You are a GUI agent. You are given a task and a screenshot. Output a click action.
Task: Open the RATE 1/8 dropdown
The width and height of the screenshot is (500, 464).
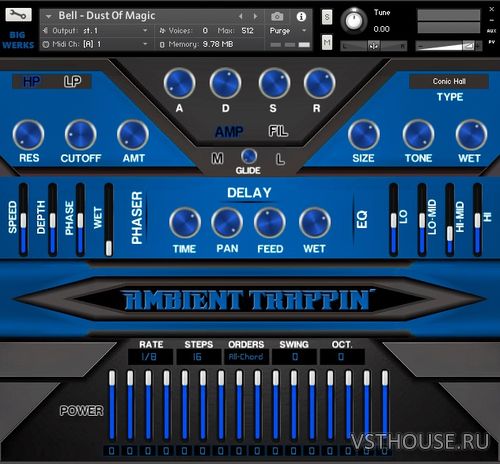pyautogui.click(x=150, y=357)
